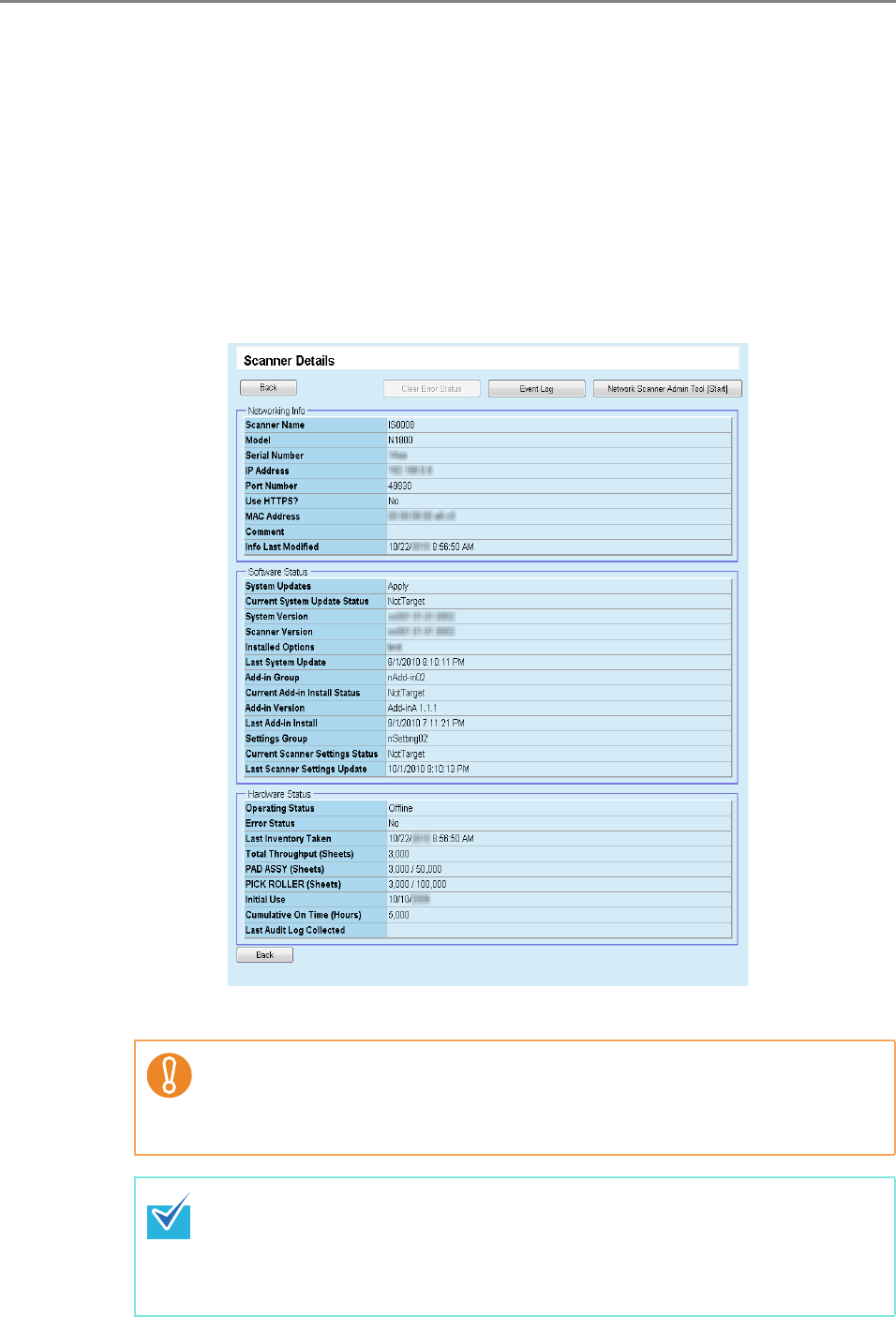
Task: Click the Last Inventory Taken label
Action: click(289, 839)
